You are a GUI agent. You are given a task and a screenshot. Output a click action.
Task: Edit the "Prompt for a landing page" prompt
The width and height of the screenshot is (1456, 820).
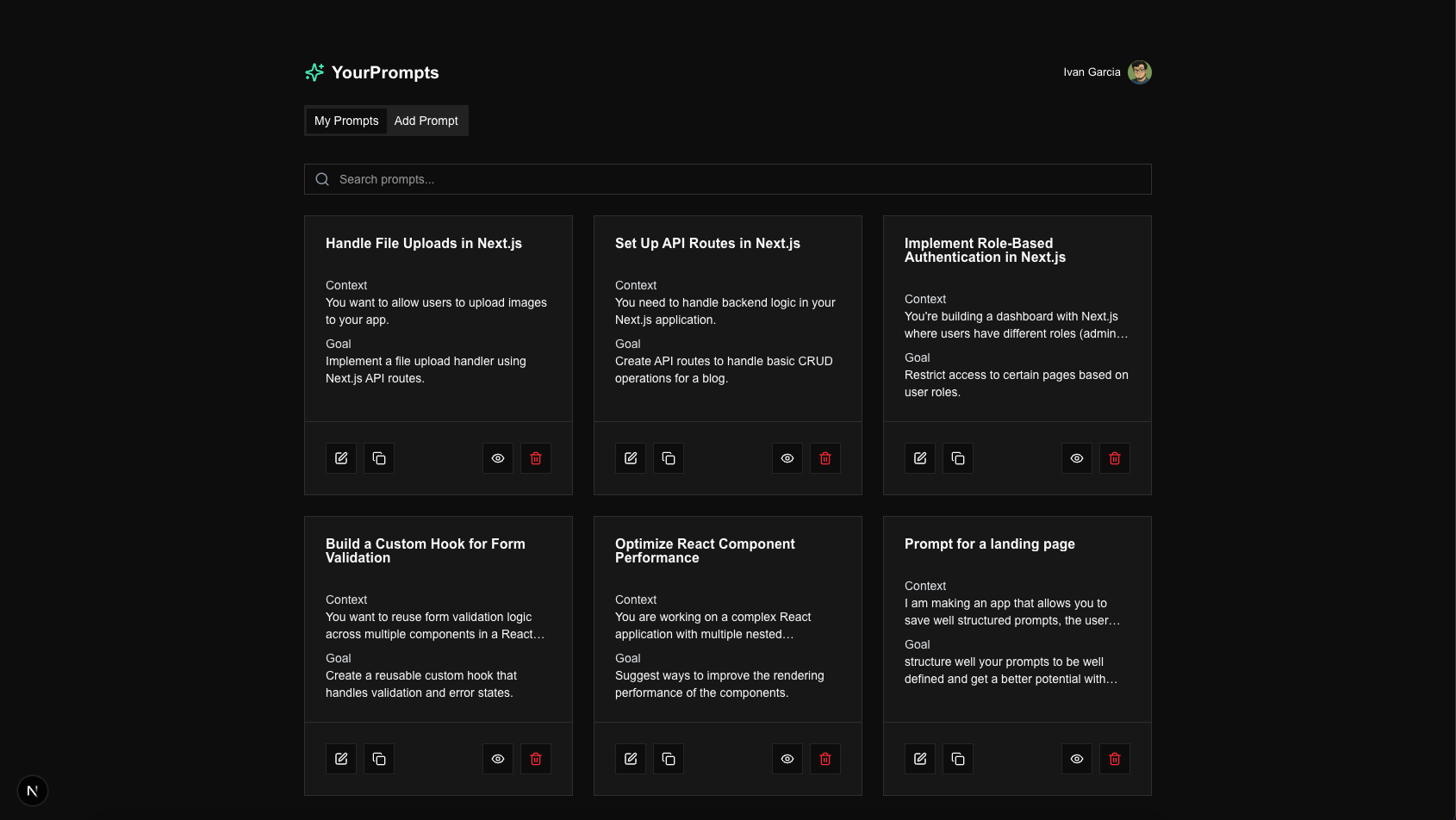point(919,758)
